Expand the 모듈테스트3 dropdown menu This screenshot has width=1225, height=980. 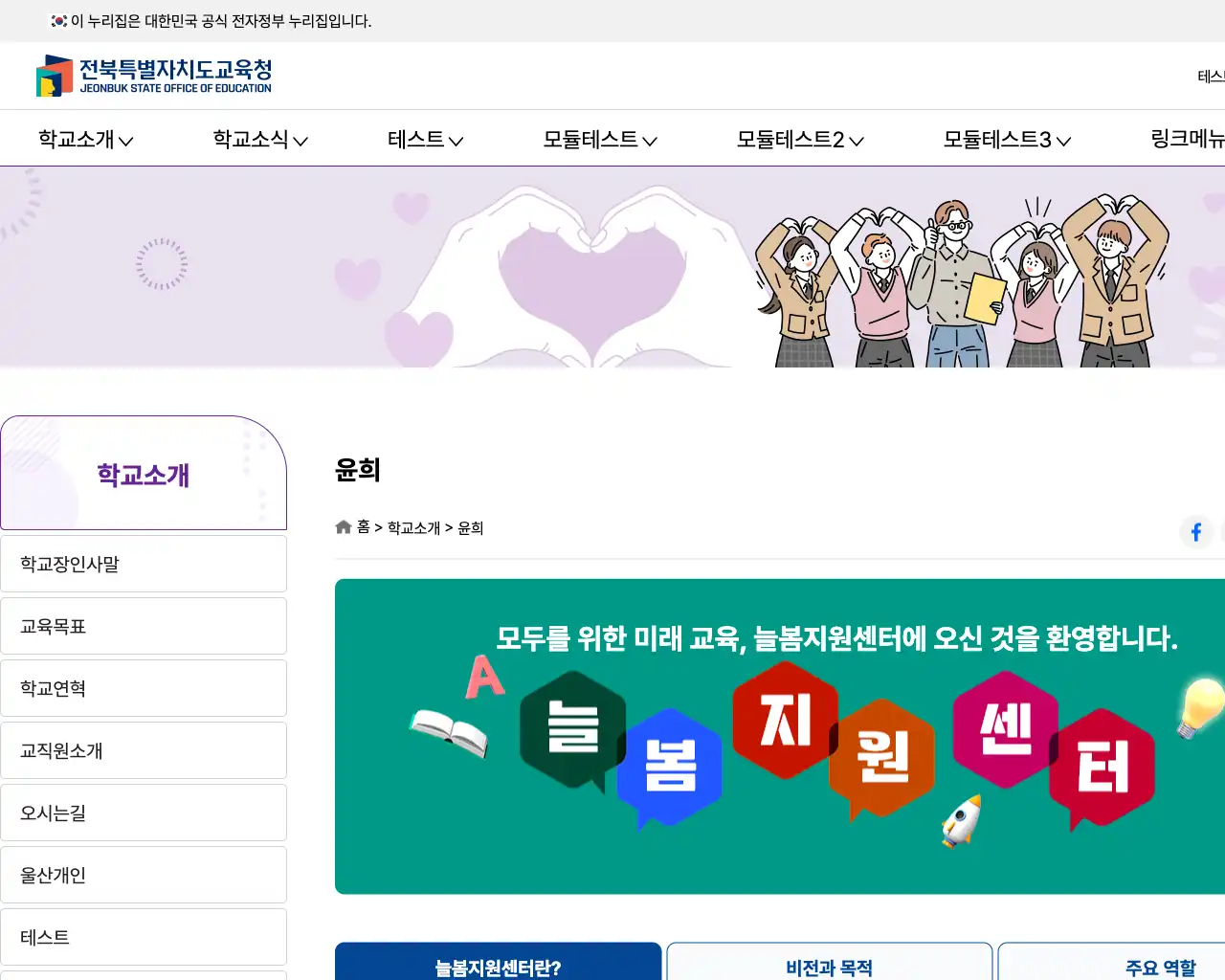tap(1007, 138)
